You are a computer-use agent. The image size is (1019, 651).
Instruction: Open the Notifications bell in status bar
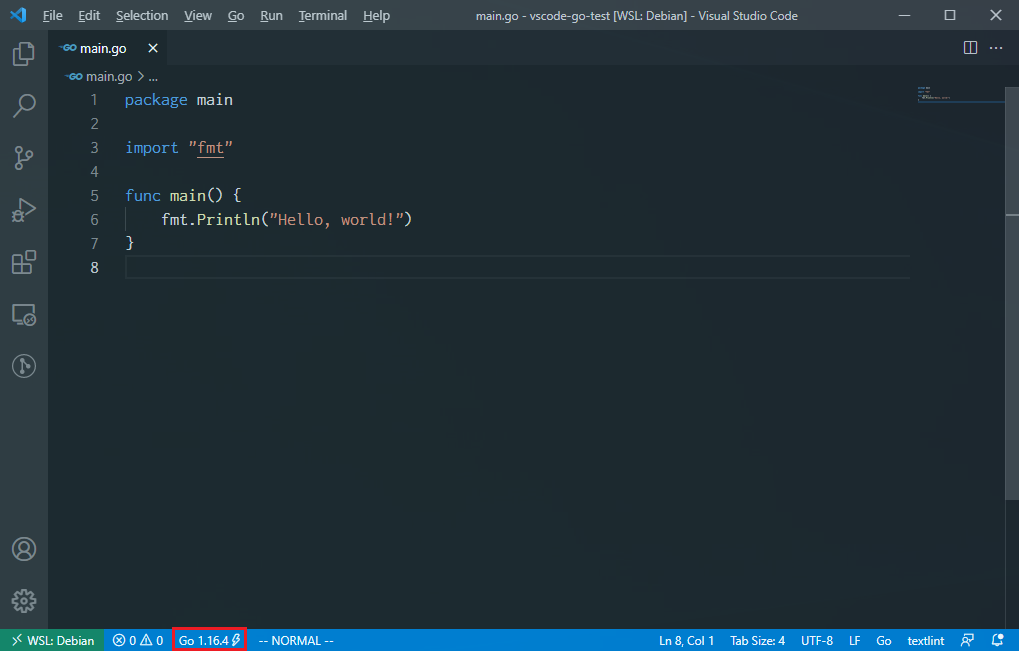(x=996, y=640)
